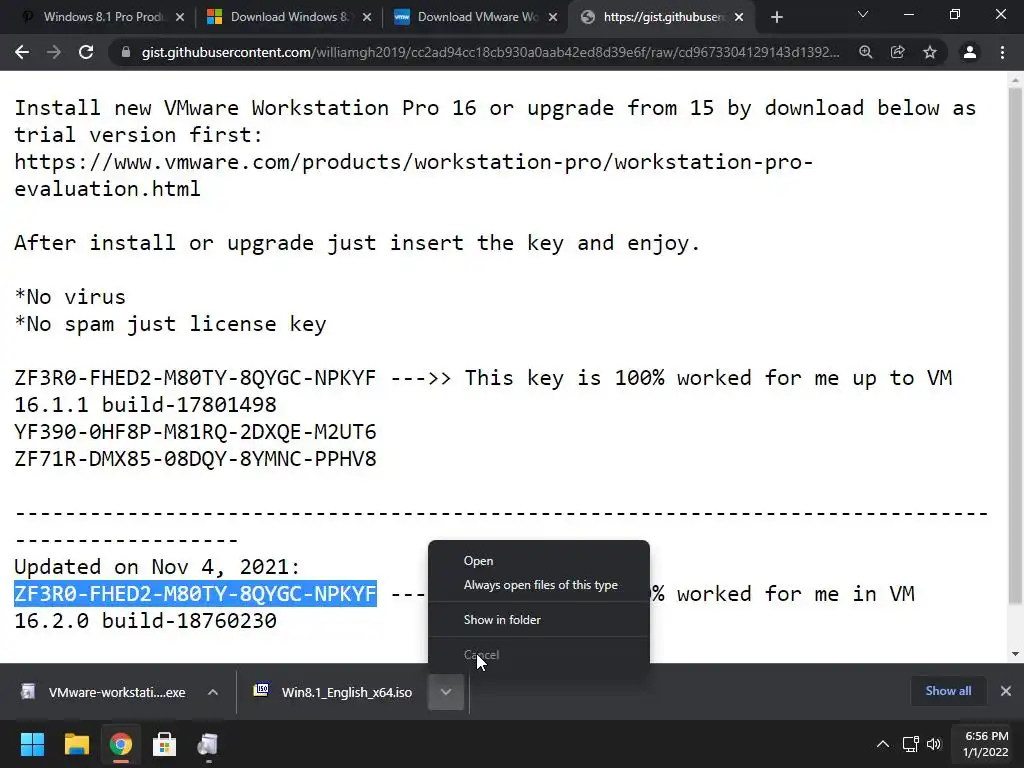Click the '*No virus' line
Viewport: 1024px width, 768px height.
click(70, 296)
